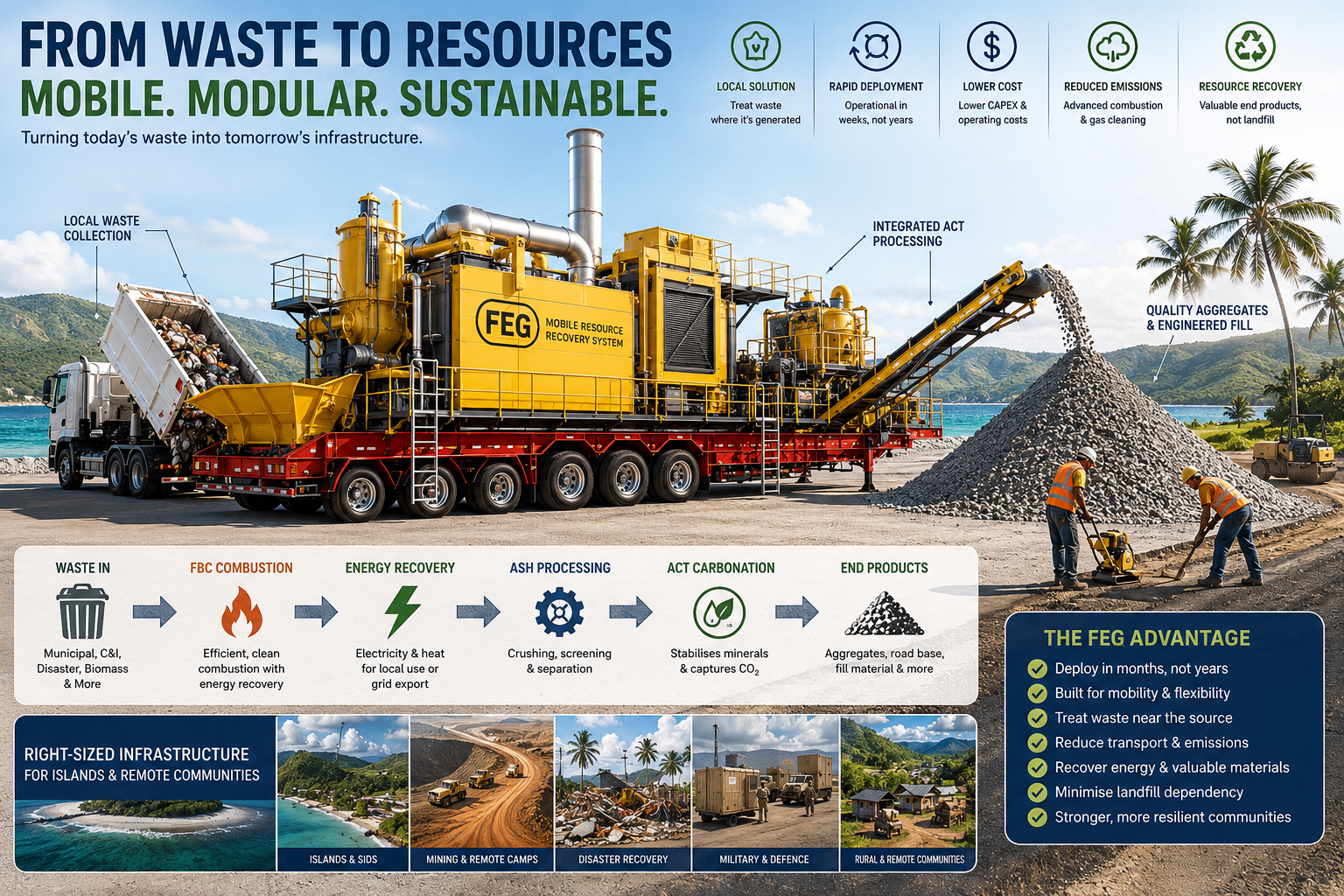Viewport: 1344px width, 896px height.
Task: Click 'Crushing, screening & separation' description
Action: [560, 661]
